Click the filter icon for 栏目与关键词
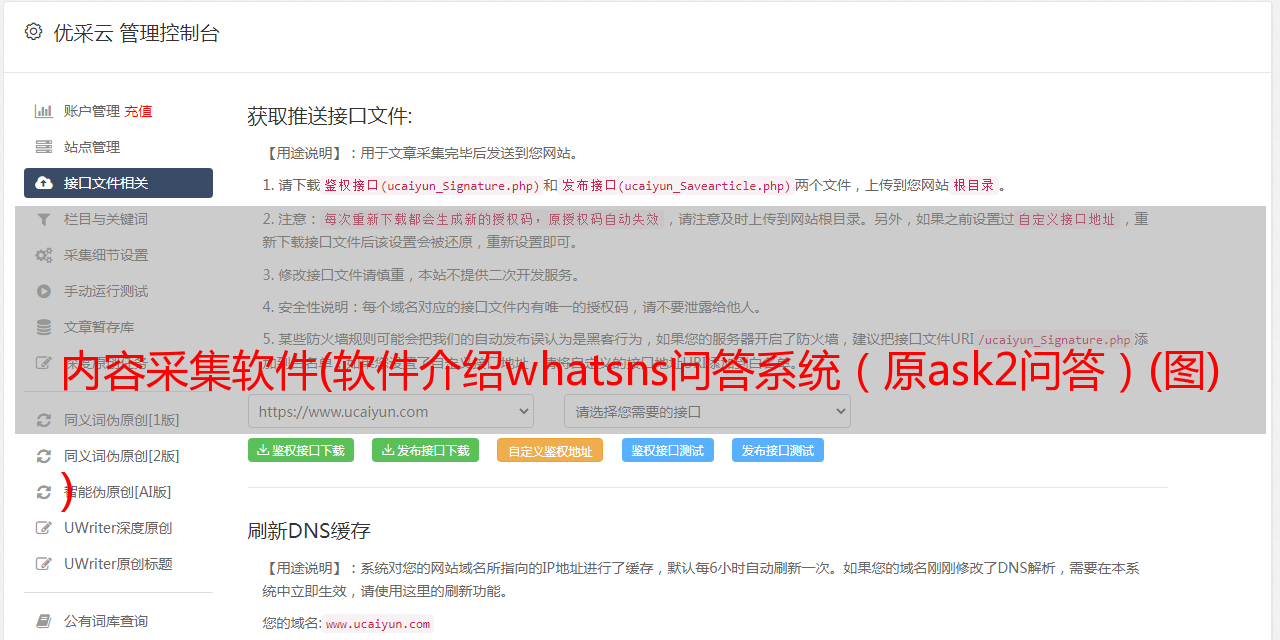1280x640 pixels. click(x=44, y=219)
